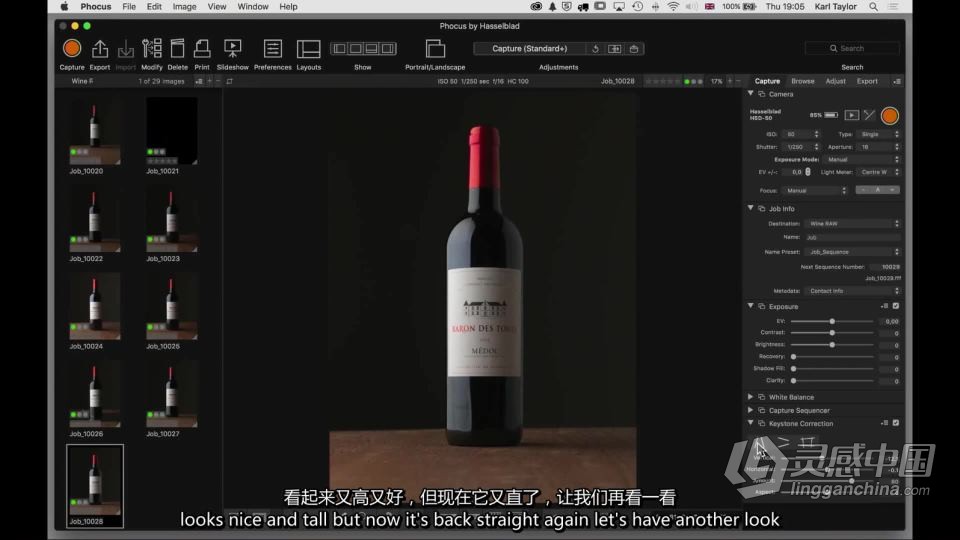The width and height of the screenshot is (960, 540).
Task: Switch to the Browse tab
Action: 802,81
